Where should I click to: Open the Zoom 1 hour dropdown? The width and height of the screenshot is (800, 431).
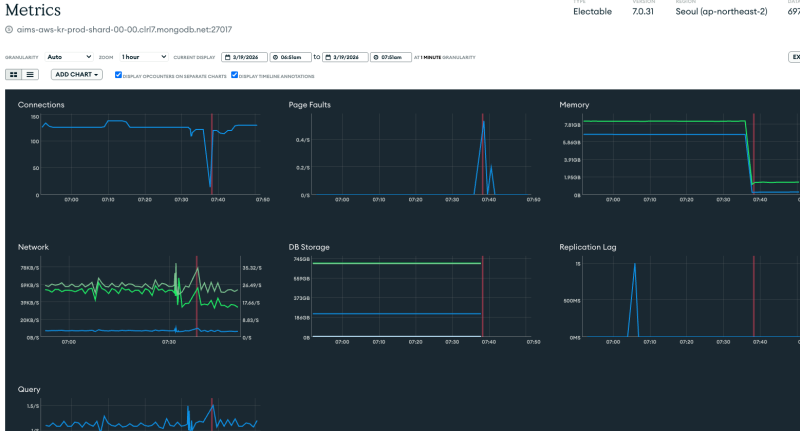(143, 57)
